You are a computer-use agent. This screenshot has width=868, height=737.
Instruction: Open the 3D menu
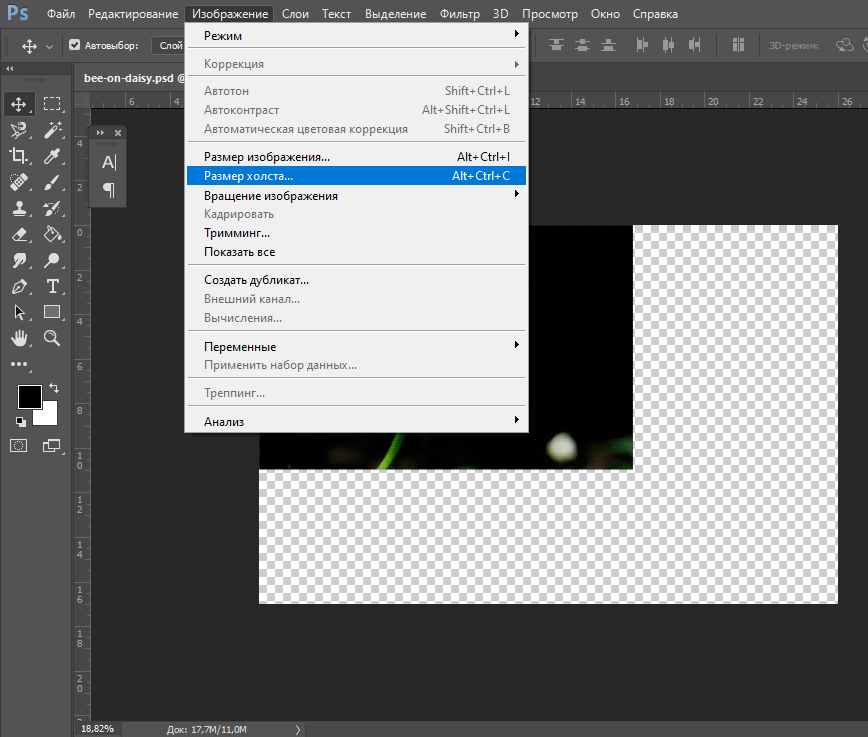(x=500, y=14)
